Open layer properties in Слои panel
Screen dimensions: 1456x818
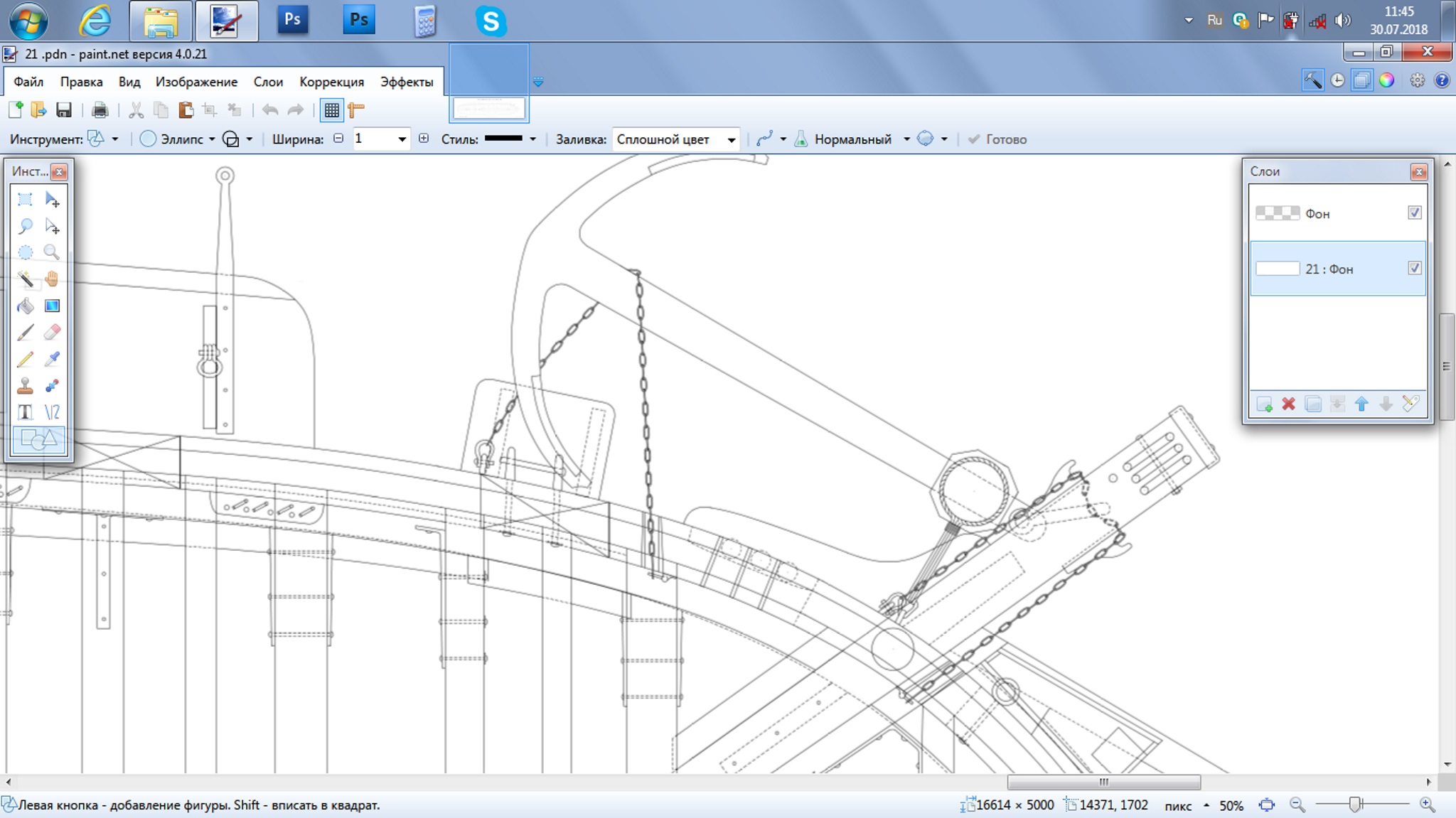[x=1410, y=404]
